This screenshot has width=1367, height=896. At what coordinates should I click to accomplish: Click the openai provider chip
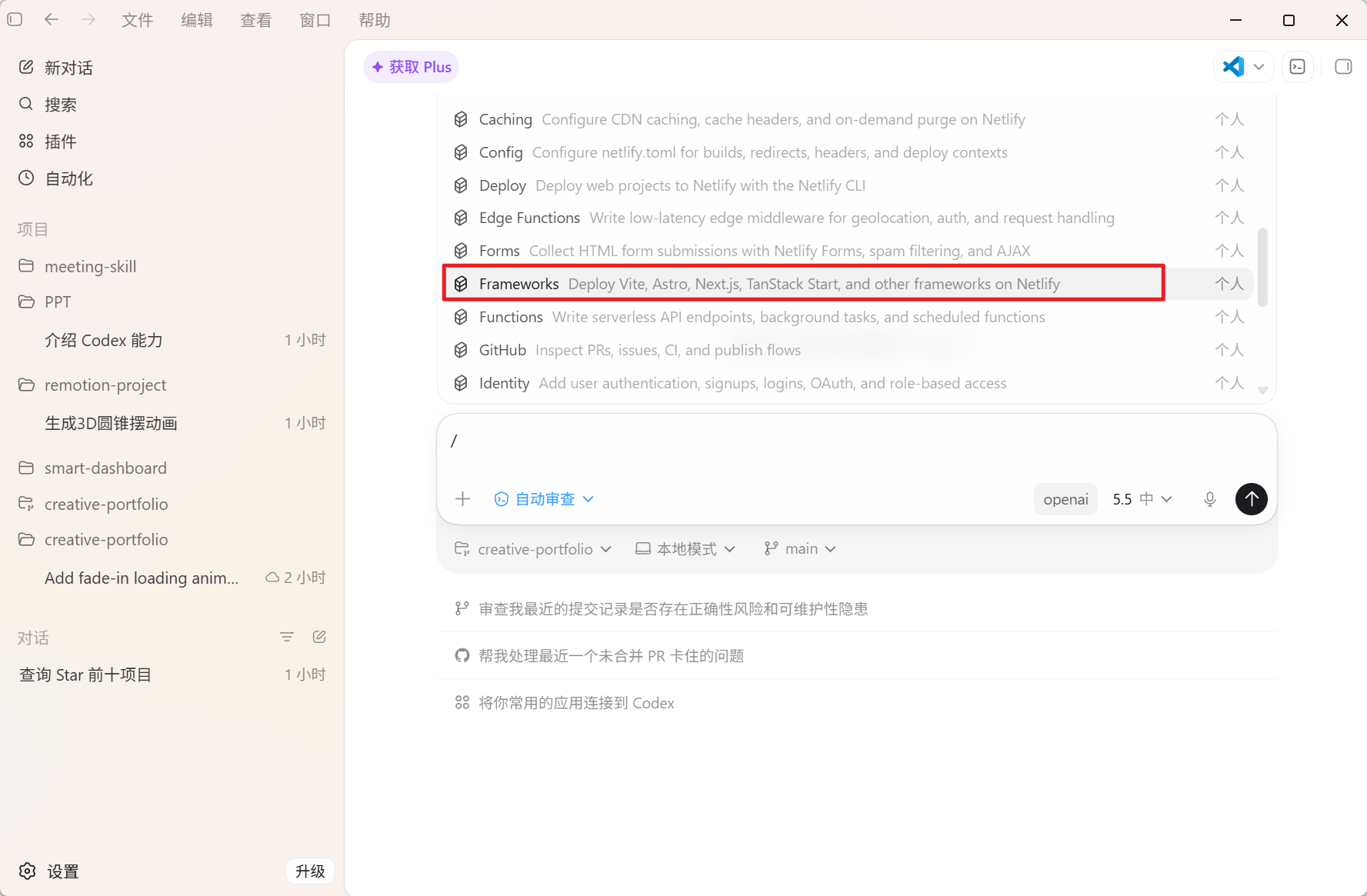click(x=1065, y=499)
